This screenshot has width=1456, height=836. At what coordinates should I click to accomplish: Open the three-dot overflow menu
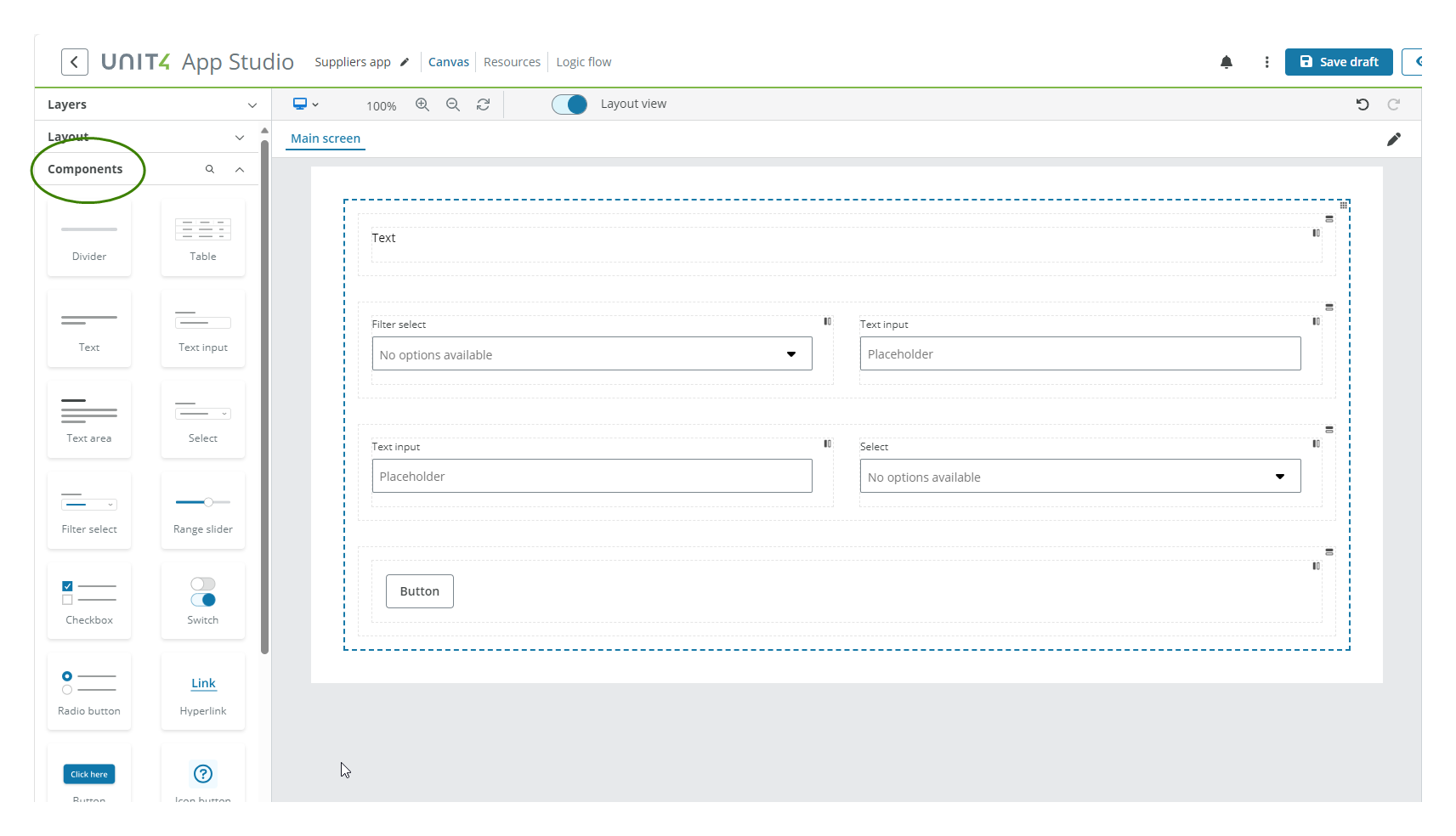pos(1266,62)
